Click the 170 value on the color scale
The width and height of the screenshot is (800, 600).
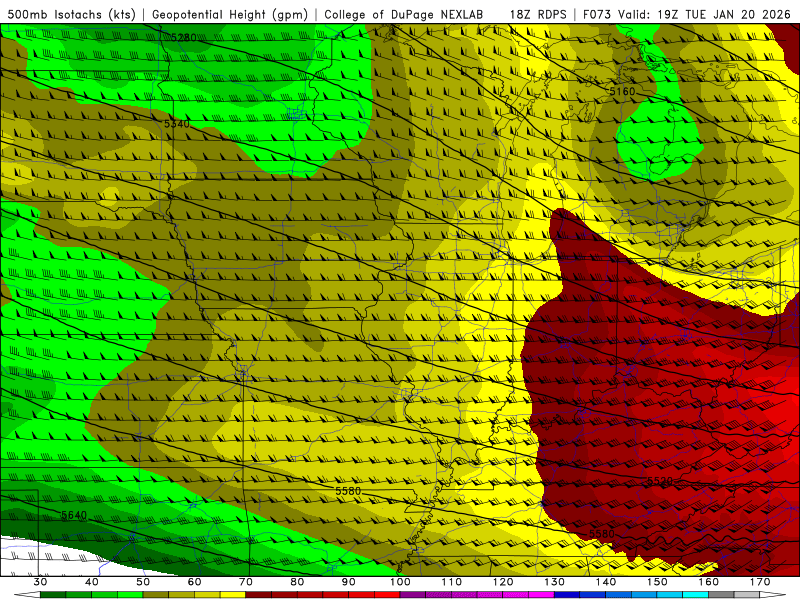(760, 582)
